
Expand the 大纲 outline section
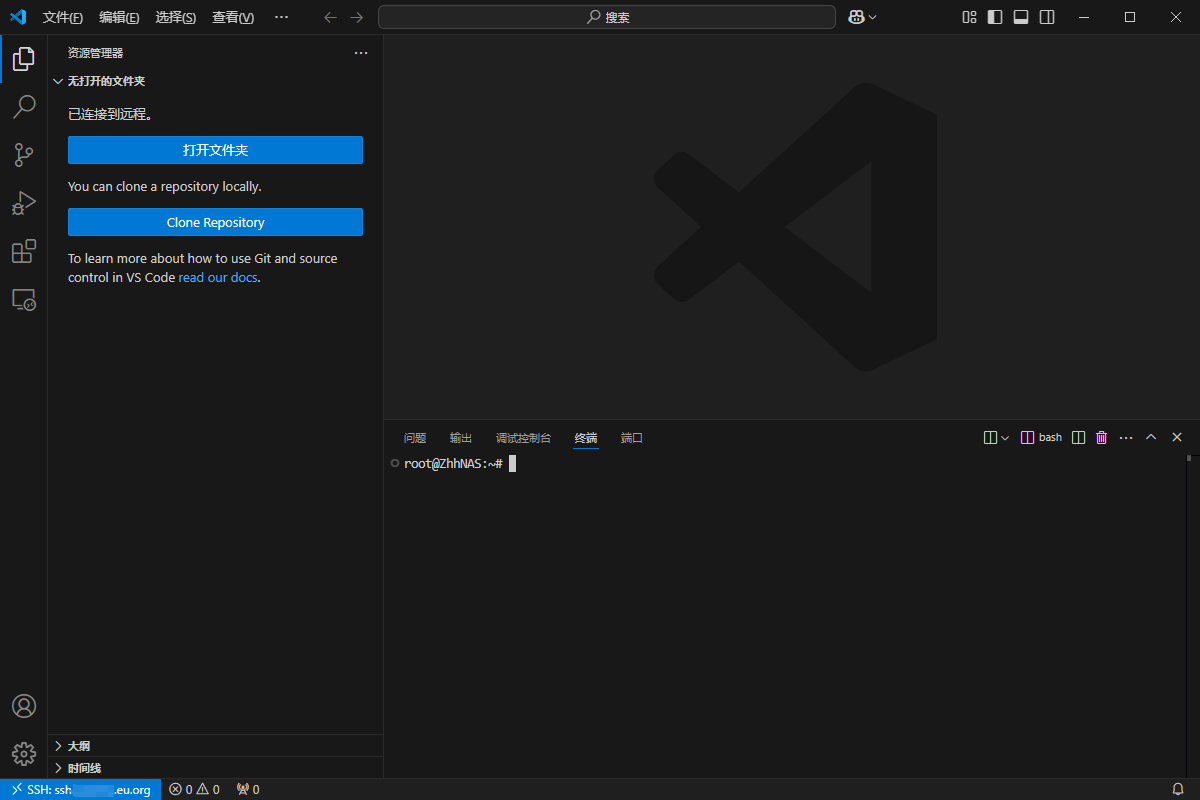tap(79, 746)
